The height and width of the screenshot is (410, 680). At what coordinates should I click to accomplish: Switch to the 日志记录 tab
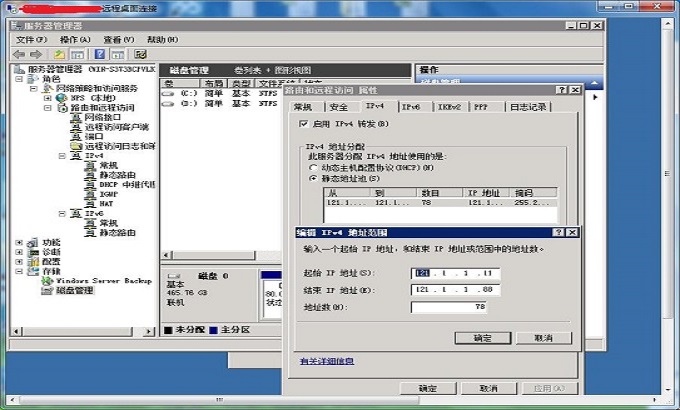pos(528,106)
